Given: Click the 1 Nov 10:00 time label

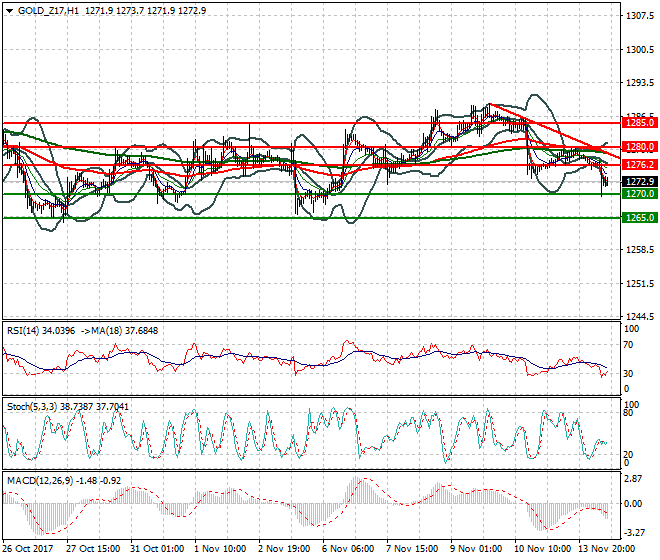Looking at the screenshot, I should pyautogui.click(x=220, y=549).
